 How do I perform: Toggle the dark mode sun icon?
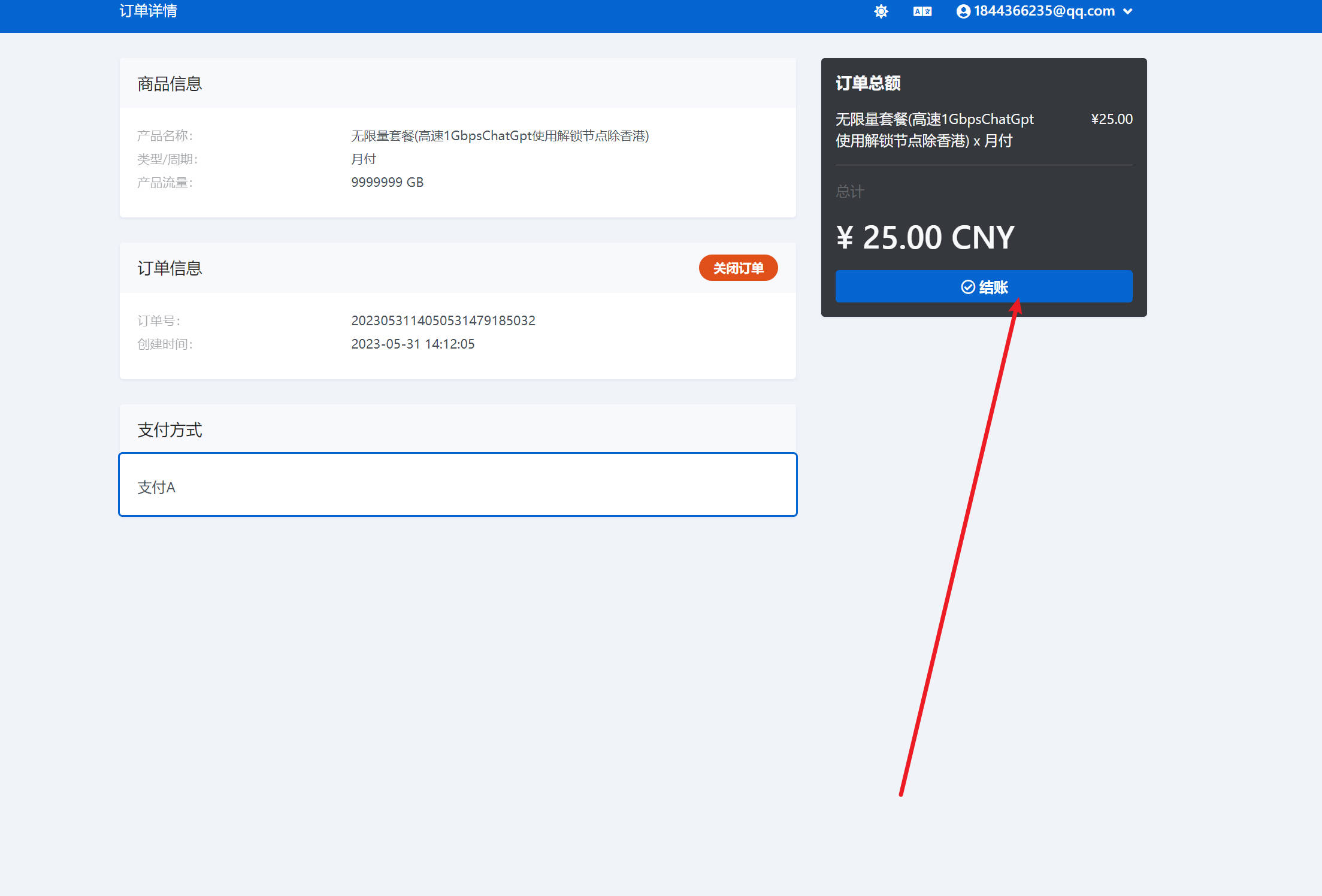click(x=881, y=11)
